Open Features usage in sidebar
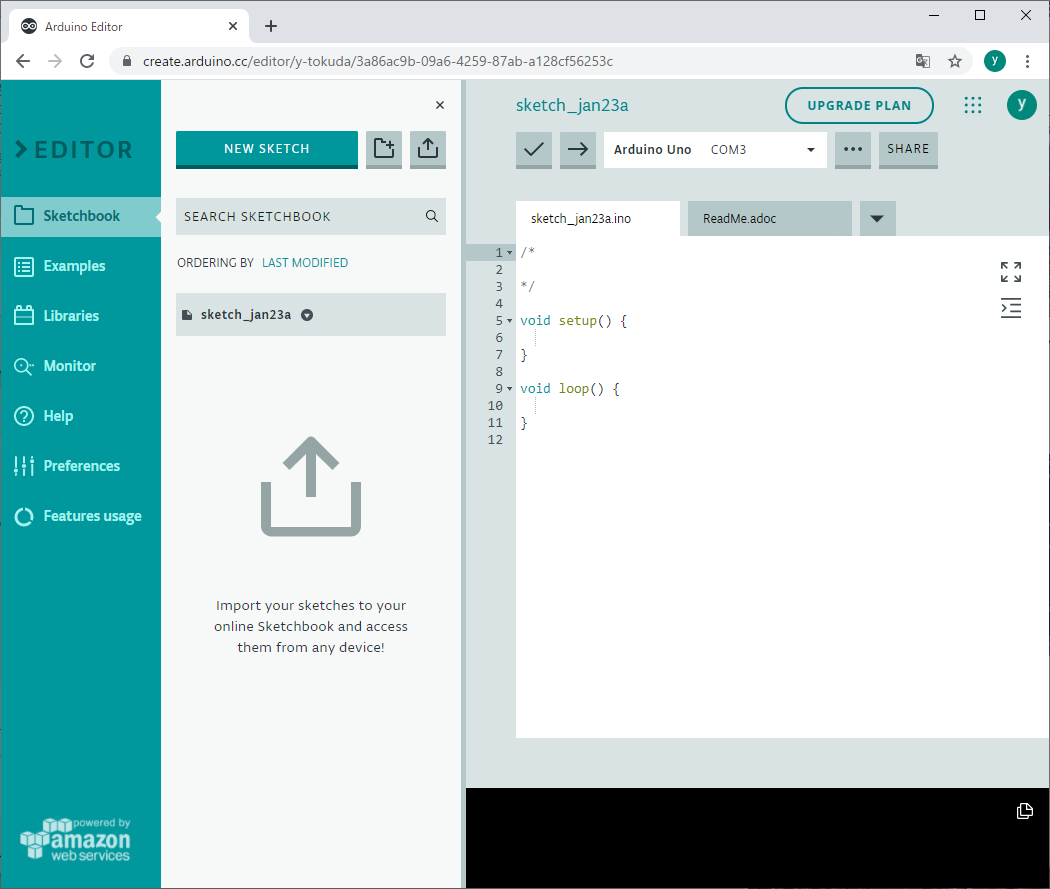 80,516
